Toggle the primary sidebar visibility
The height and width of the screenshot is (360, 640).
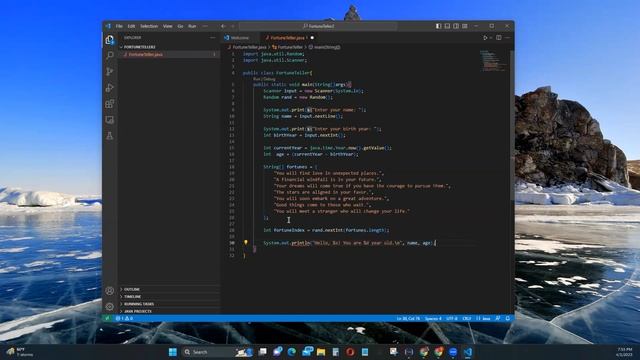pos(439,26)
